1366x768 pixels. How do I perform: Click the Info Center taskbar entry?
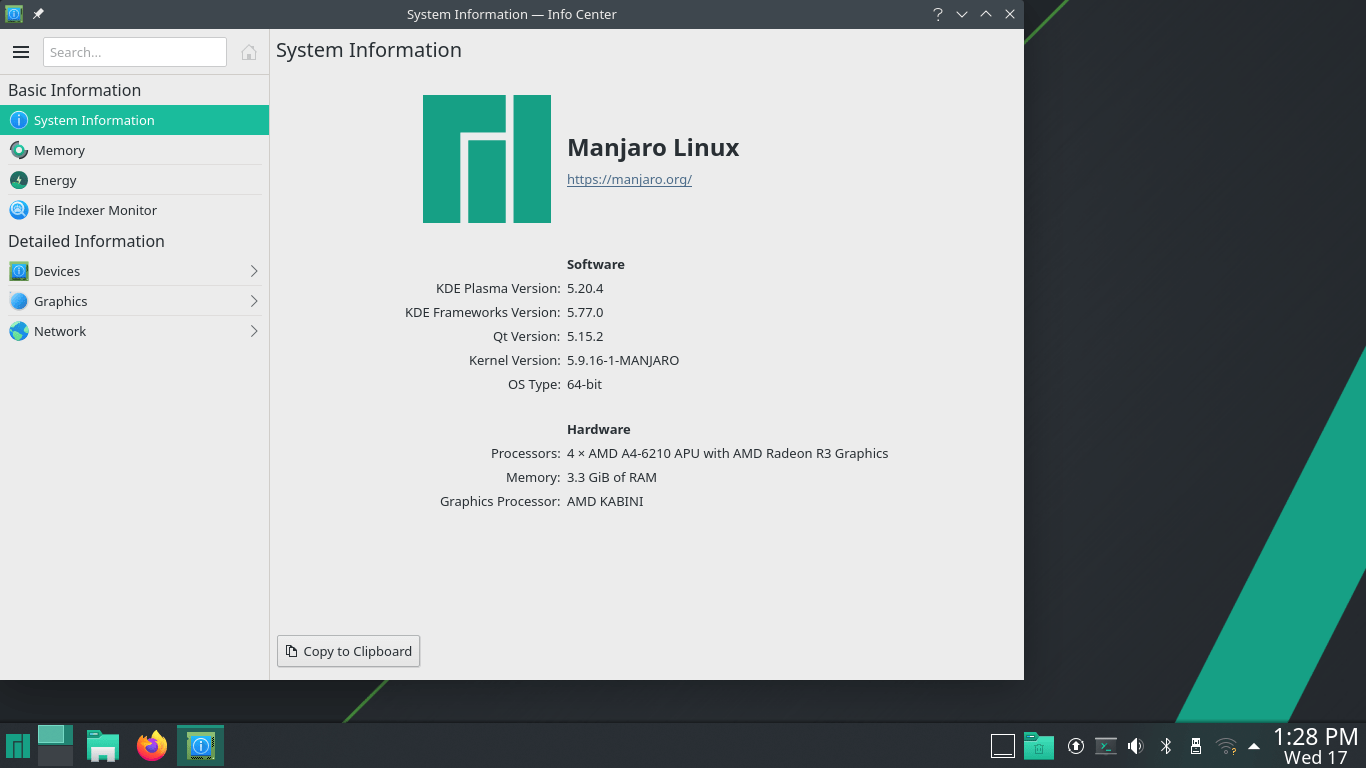(200, 745)
